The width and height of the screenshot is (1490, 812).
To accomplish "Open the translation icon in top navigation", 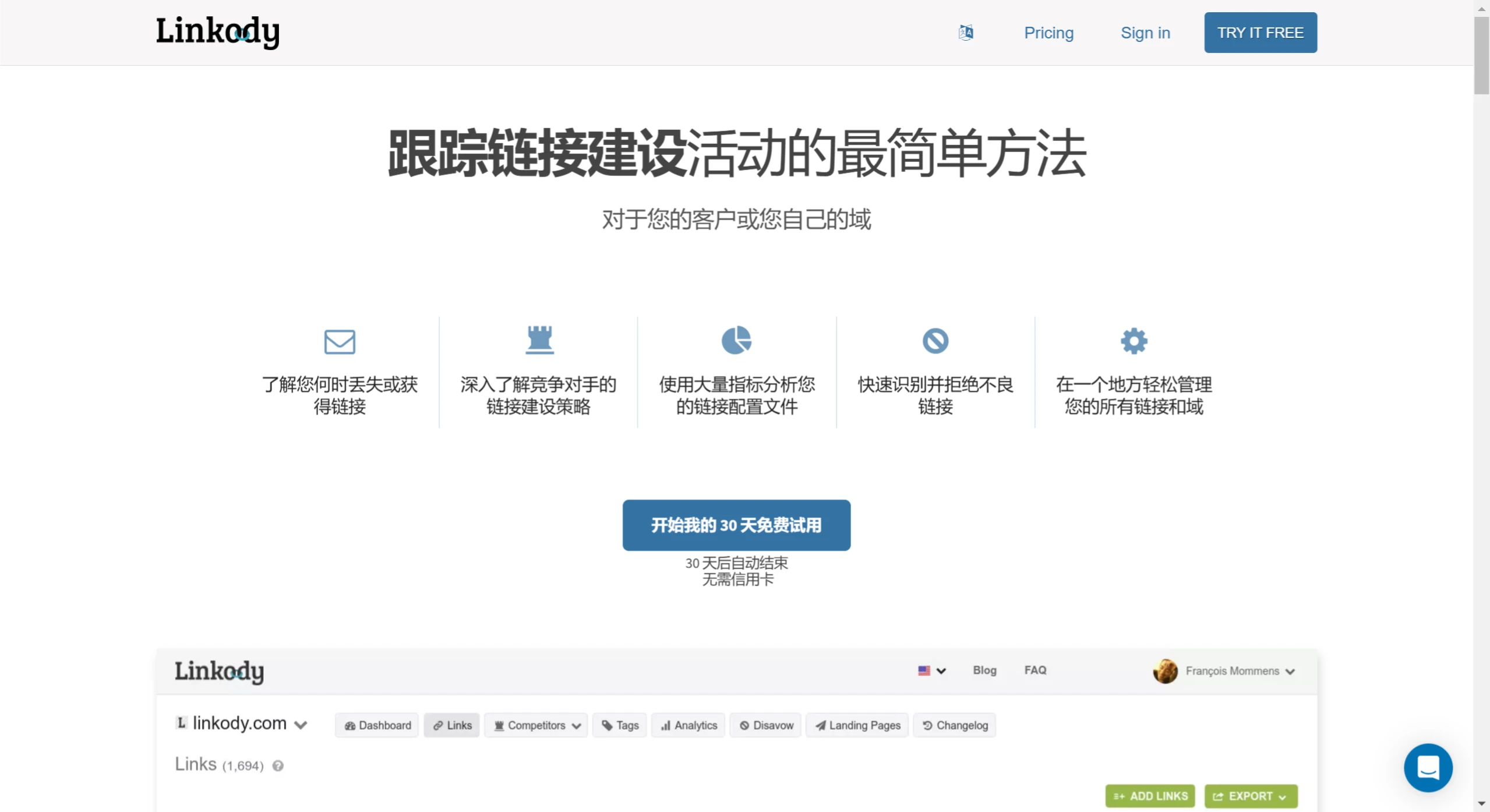I will point(965,32).
